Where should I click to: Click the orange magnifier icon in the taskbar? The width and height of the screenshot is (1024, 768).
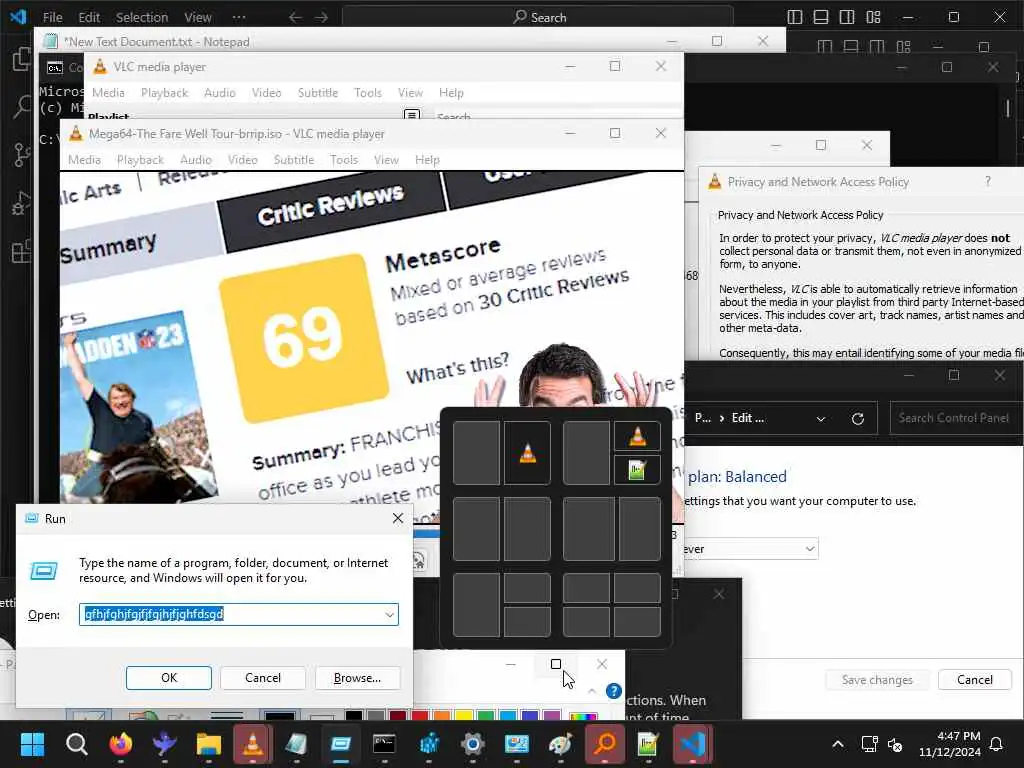pyautogui.click(x=605, y=744)
